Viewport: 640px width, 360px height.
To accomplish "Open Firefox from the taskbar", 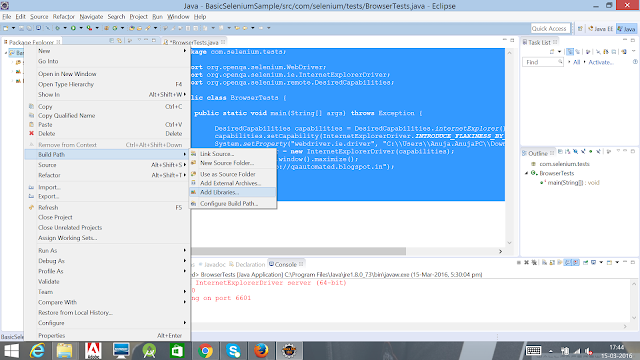I will click(x=261, y=351).
